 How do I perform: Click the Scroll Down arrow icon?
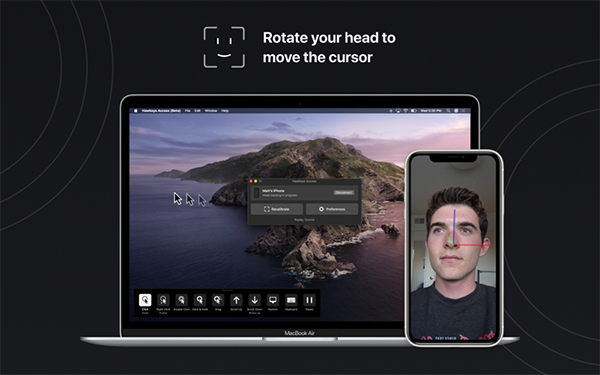254,300
